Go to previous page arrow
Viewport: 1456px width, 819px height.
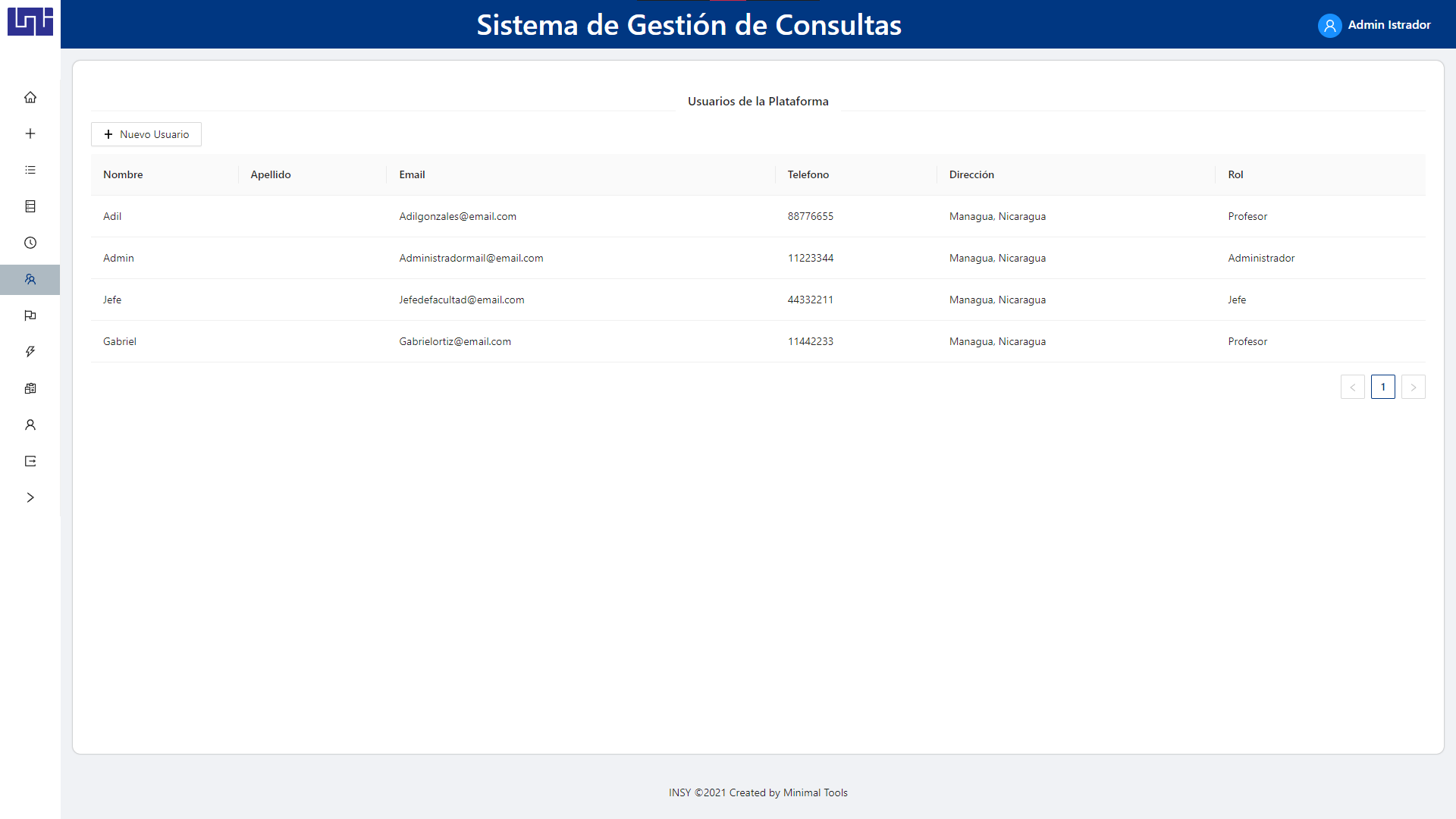click(1352, 387)
